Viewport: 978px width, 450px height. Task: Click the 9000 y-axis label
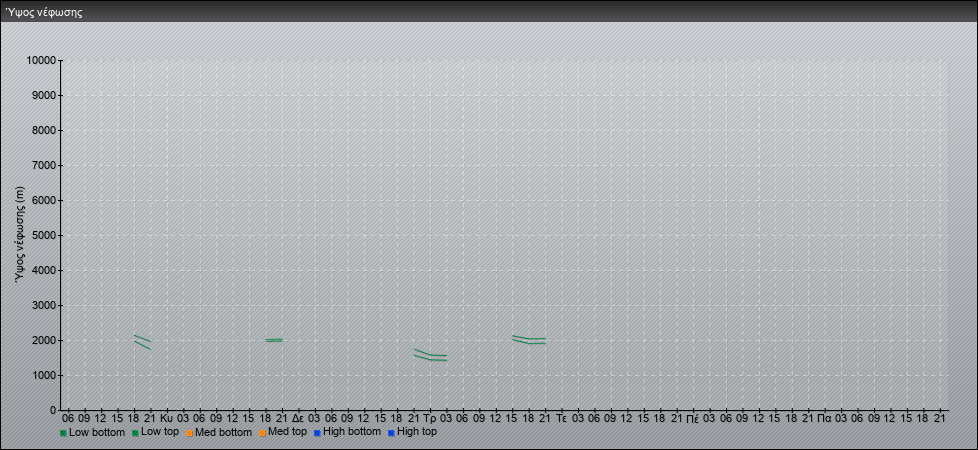[44, 95]
